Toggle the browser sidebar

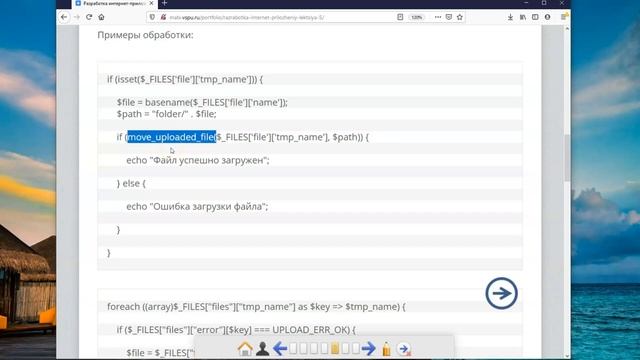coord(535,17)
